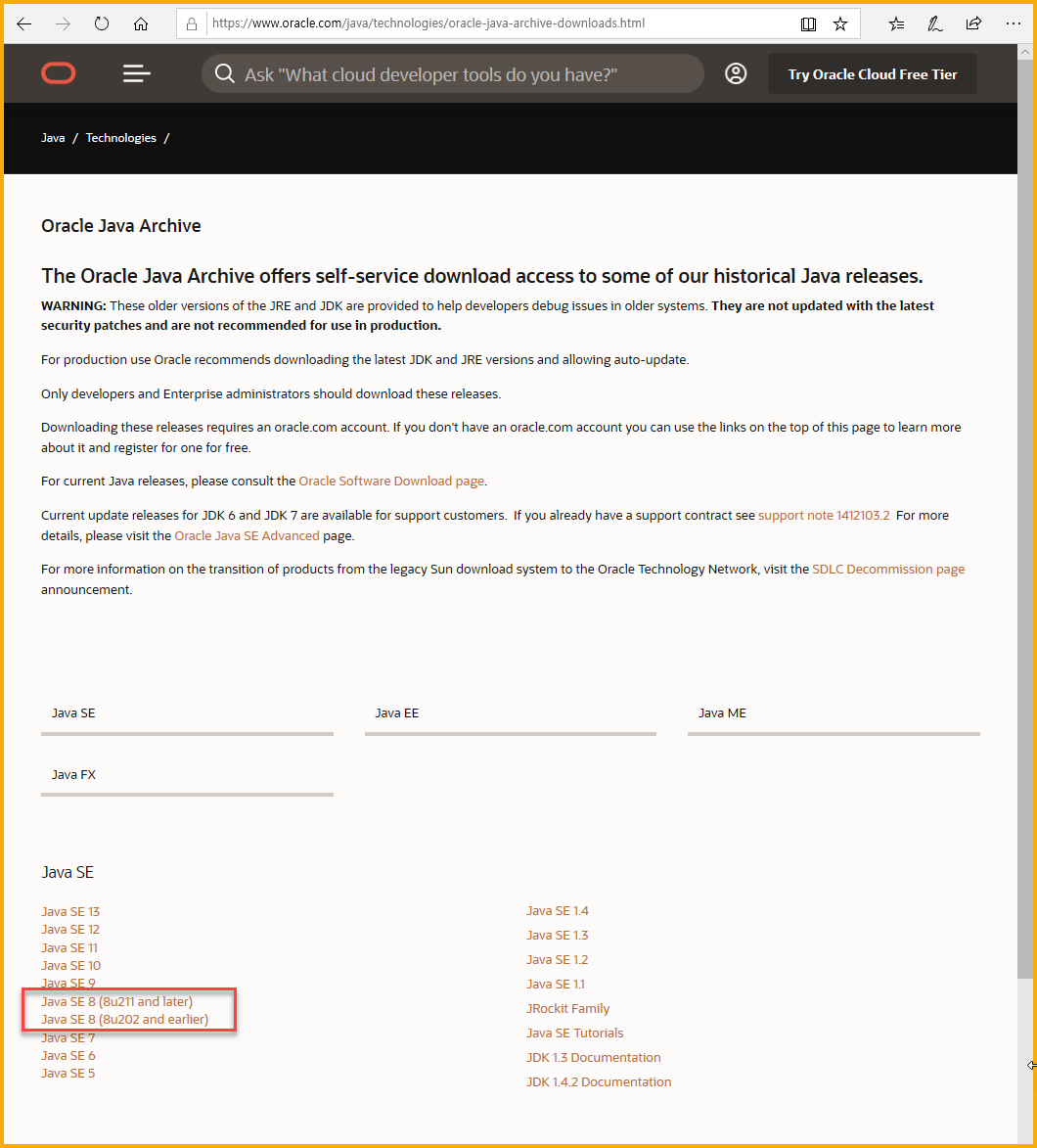This screenshot has width=1037, height=1148.
Task: Open Java SE 5 archive link
Action: click(68, 1073)
